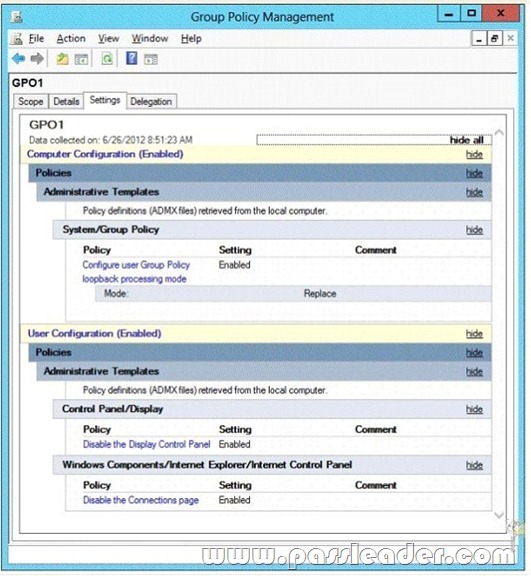Click the Up one level folder icon
The height and width of the screenshot is (576, 531).
(62, 58)
